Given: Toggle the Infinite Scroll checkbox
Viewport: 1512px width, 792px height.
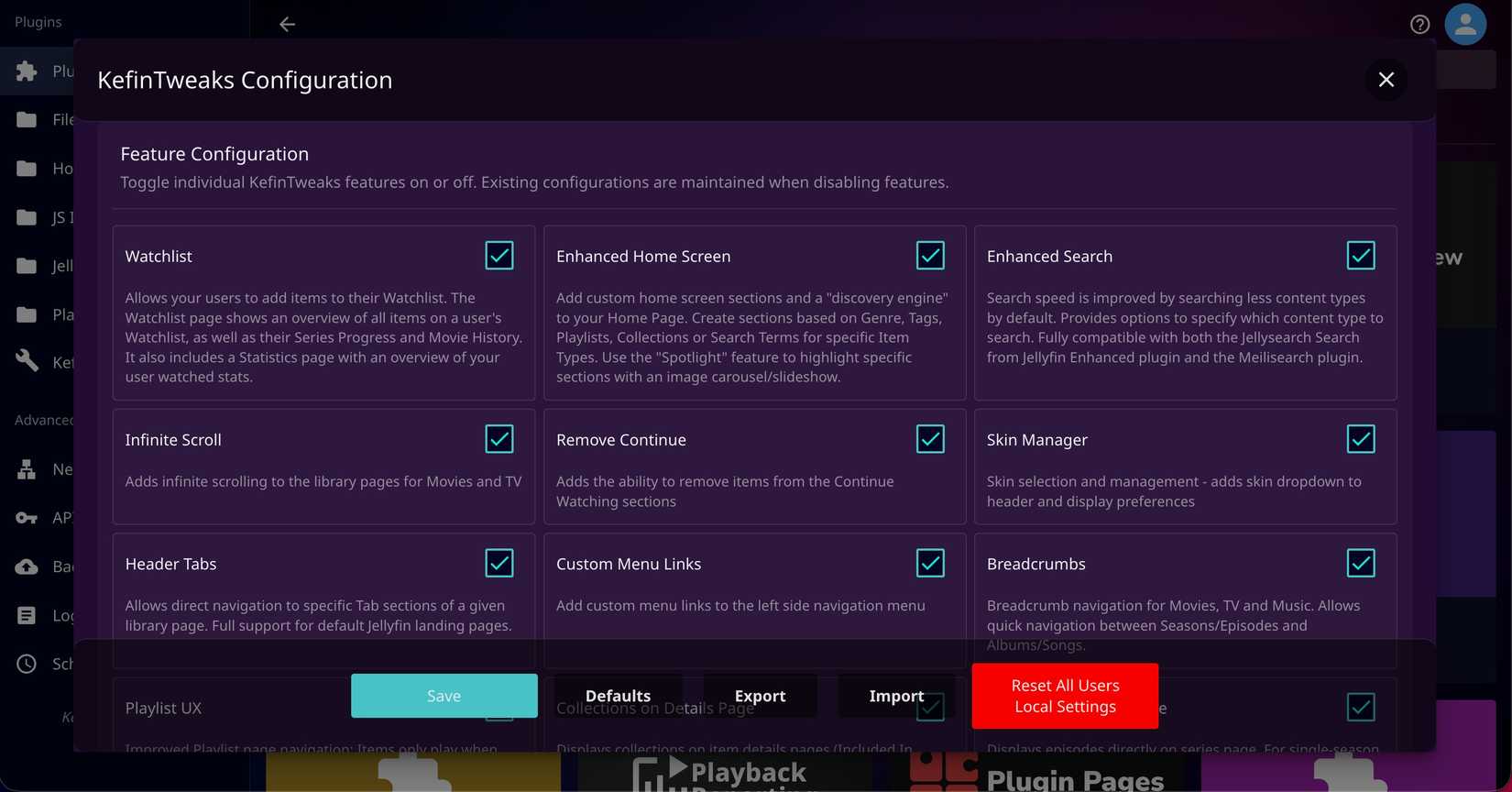Looking at the screenshot, I should [499, 439].
